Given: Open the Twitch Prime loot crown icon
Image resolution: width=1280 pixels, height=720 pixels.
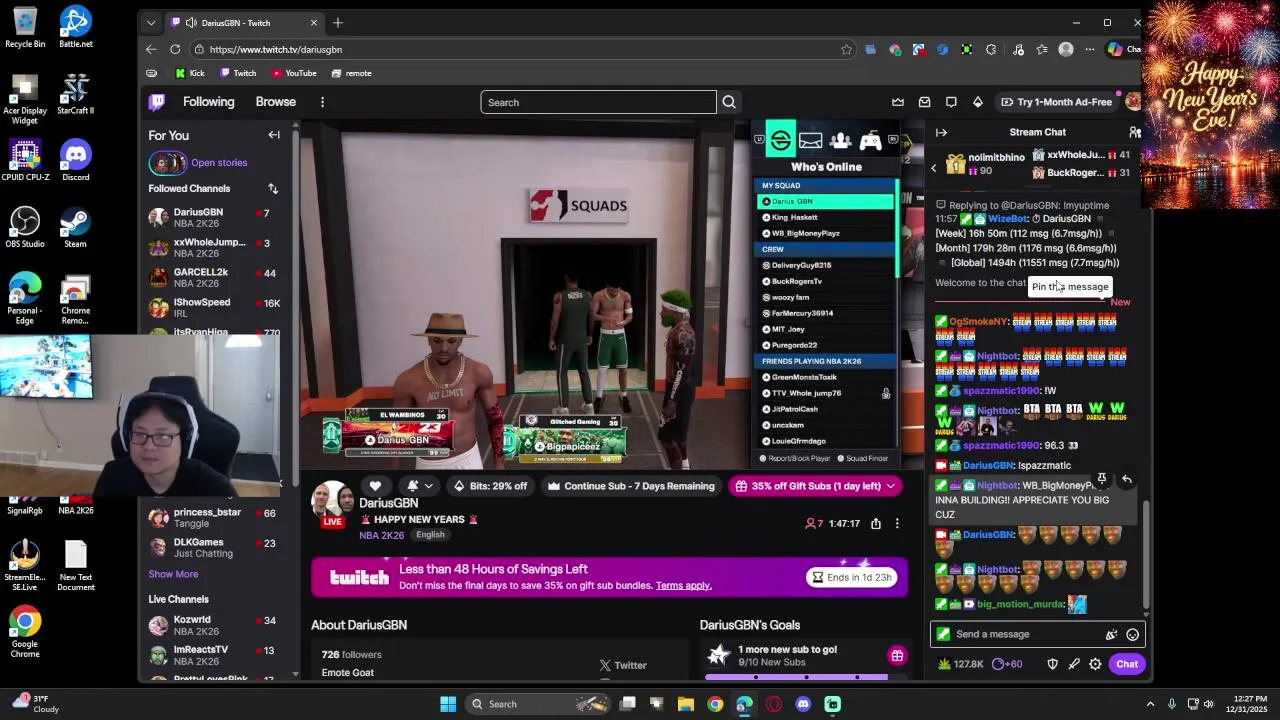Looking at the screenshot, I should coord(898,102).
